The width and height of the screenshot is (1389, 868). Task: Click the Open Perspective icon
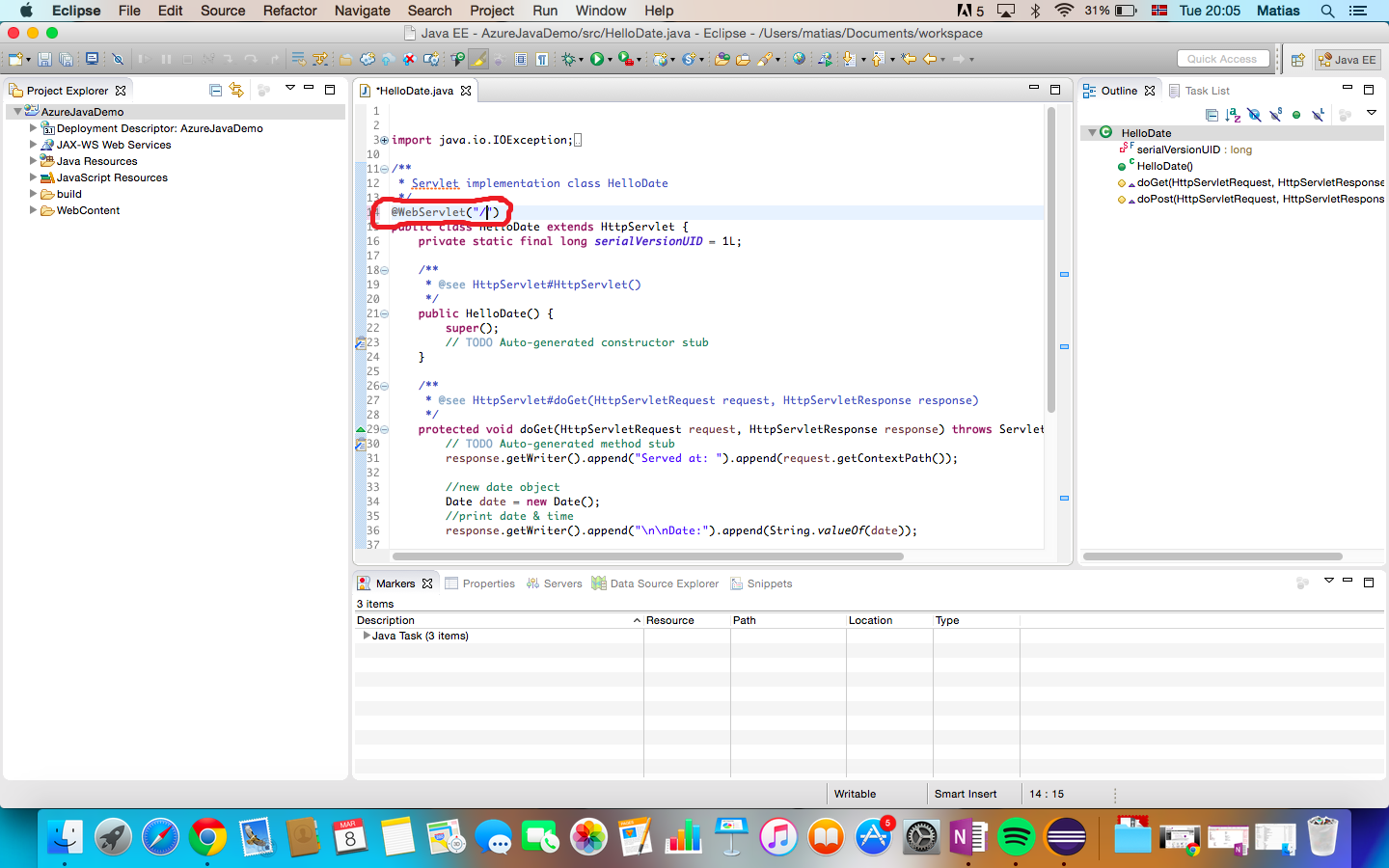pyautogui.click(x=1298, y=60)
